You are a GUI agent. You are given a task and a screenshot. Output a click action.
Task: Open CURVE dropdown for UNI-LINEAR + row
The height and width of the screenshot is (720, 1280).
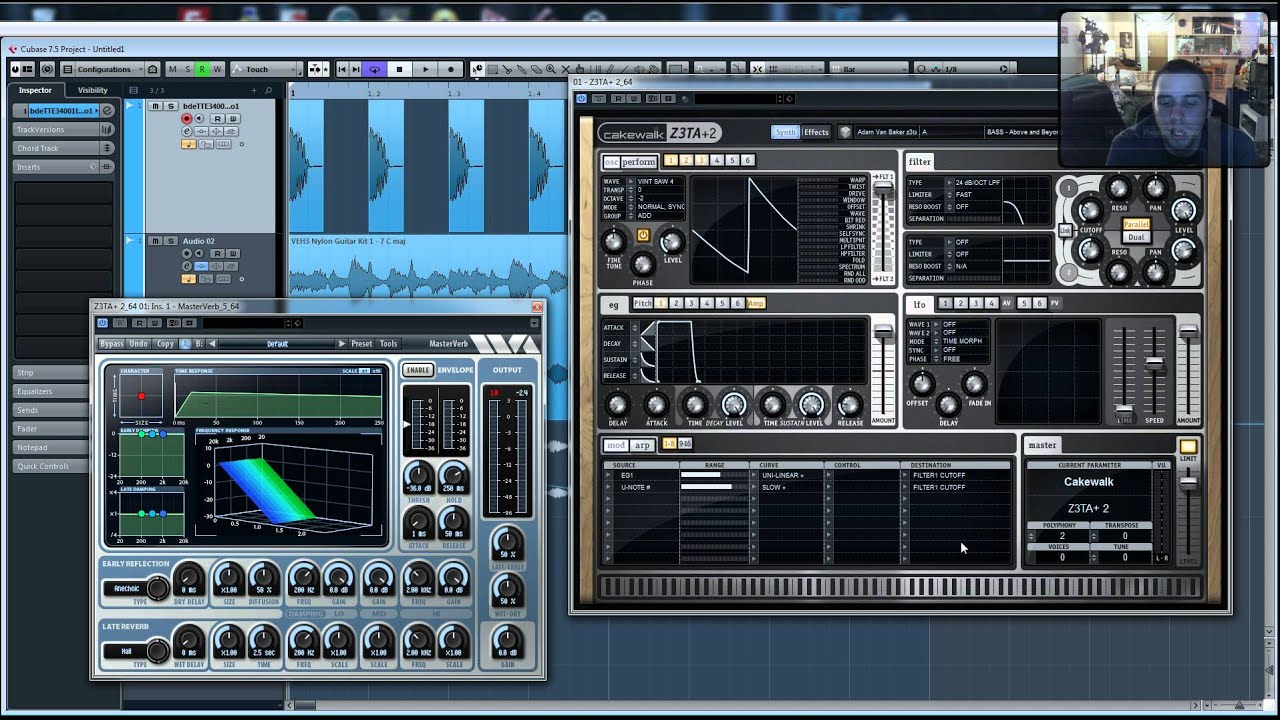point(755,476)
